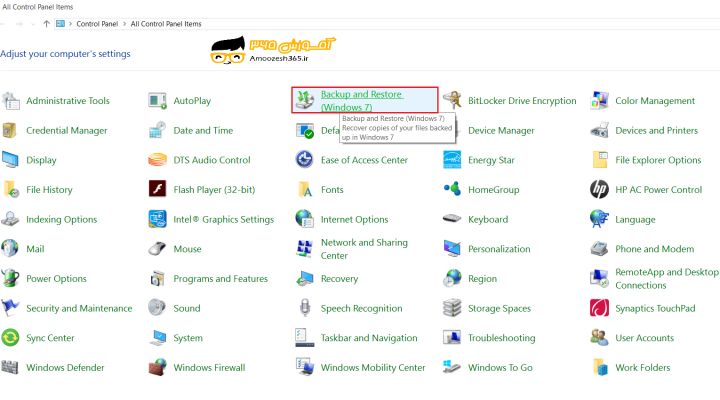Open the Sound speaker icon

[x=157, y=308]
